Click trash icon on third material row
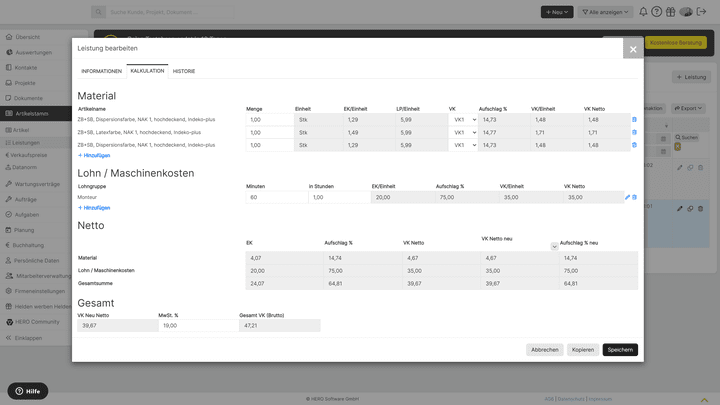Viewport: 720px width, 405px height. pyautogui.click(x=633, y=145)
